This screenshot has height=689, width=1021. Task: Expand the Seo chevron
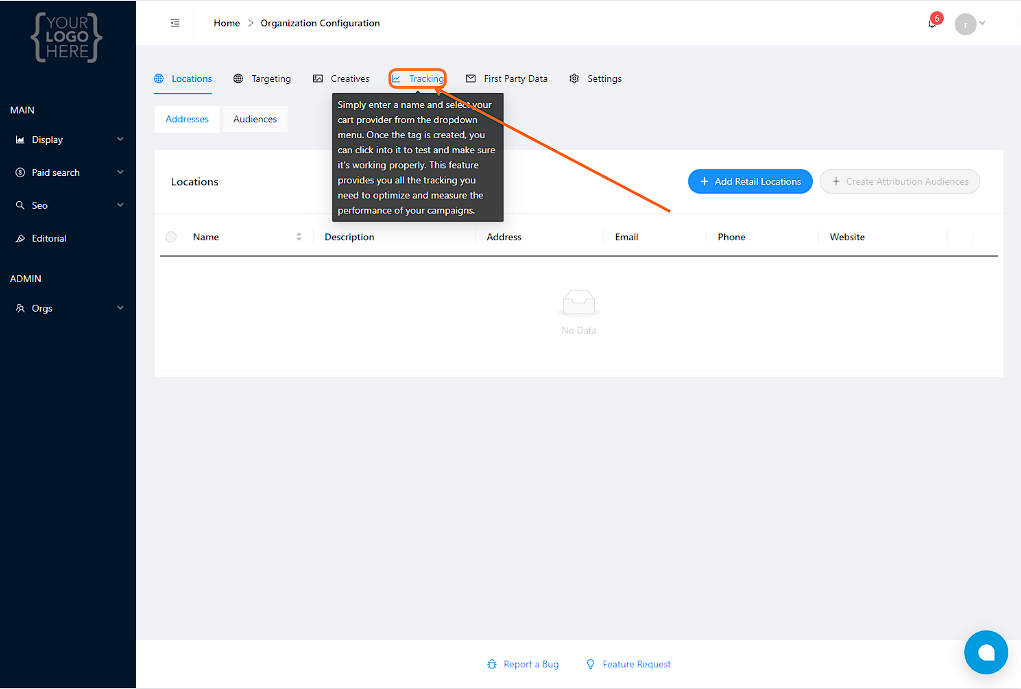(120, 205)
